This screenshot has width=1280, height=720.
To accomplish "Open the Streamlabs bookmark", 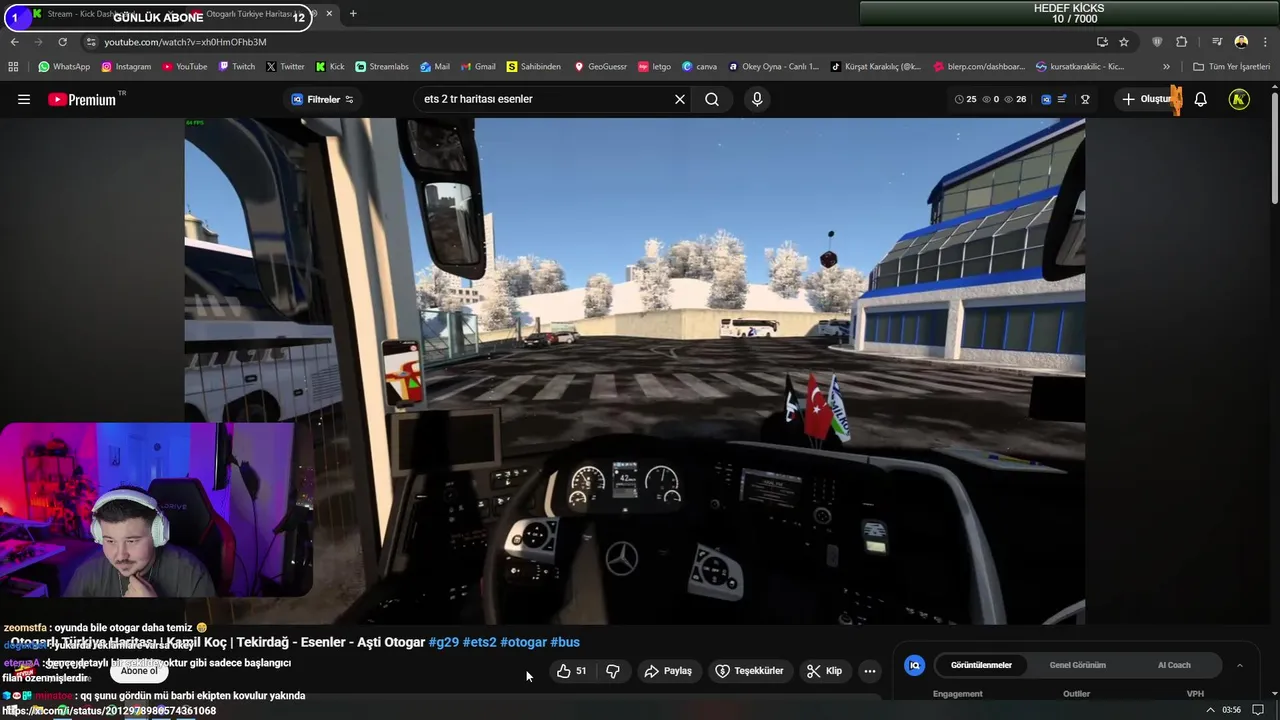I will pyautogui.click(x=382, y=67).
